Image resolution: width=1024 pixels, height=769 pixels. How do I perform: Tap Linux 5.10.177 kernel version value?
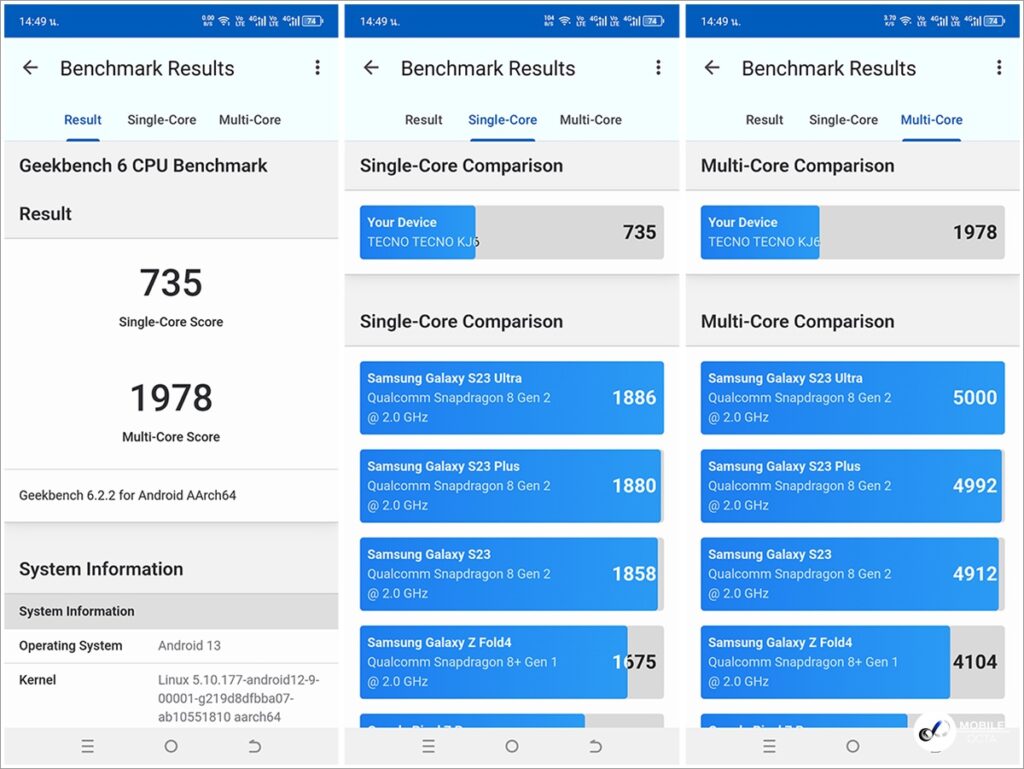238,698
